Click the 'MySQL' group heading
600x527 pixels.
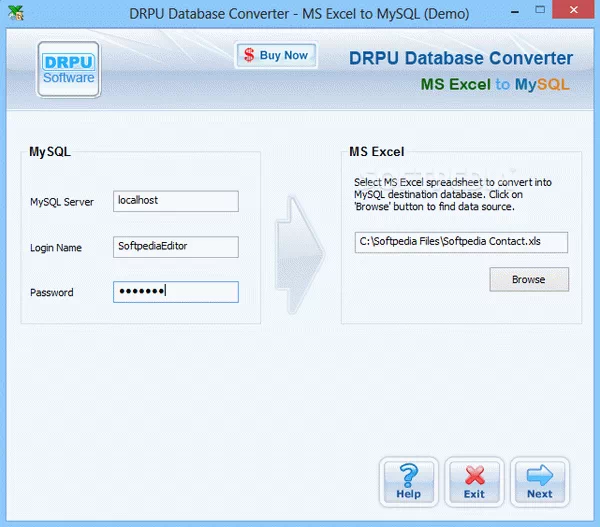point(50,152)
